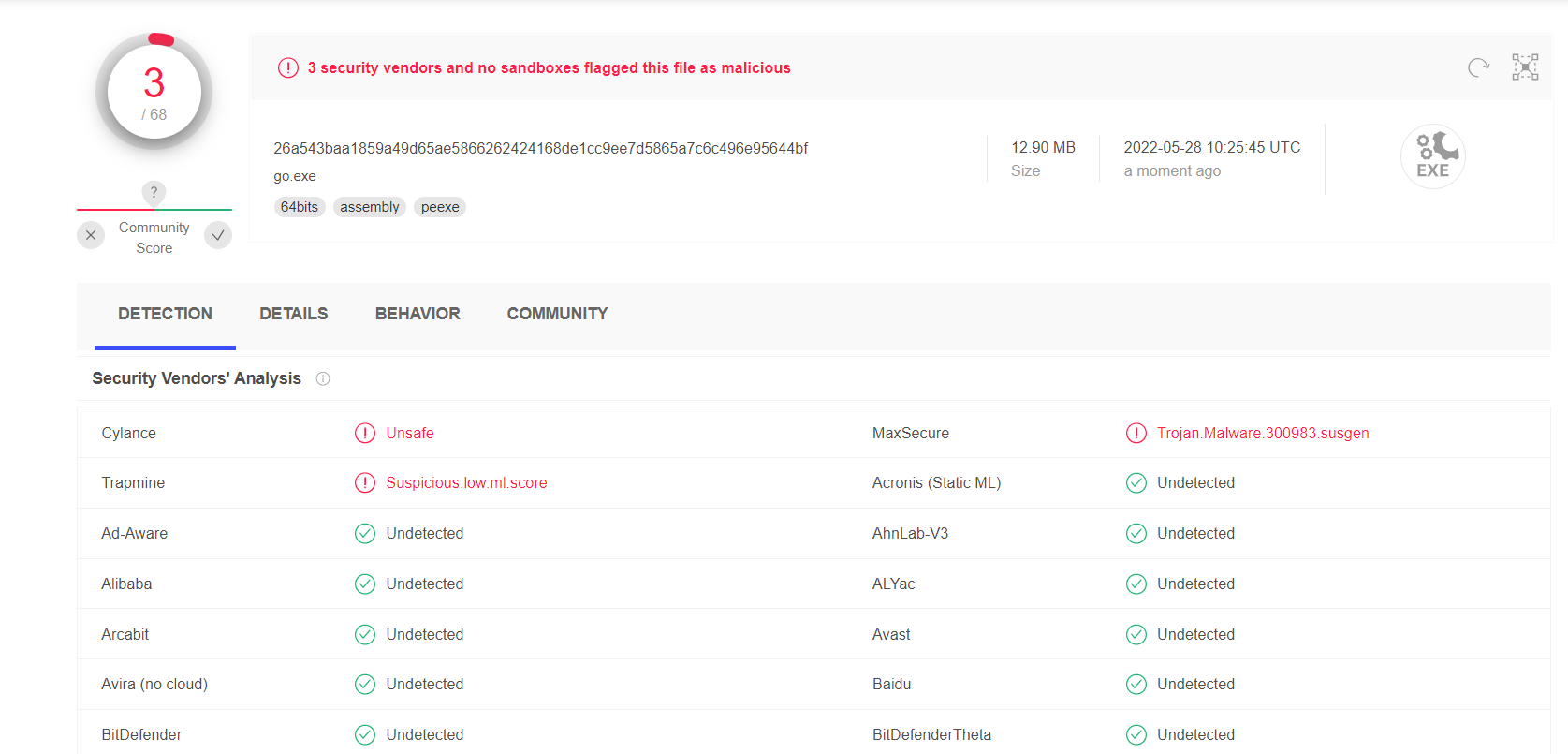Click the reanalyze file refresh icon

tap(1478, 67)
